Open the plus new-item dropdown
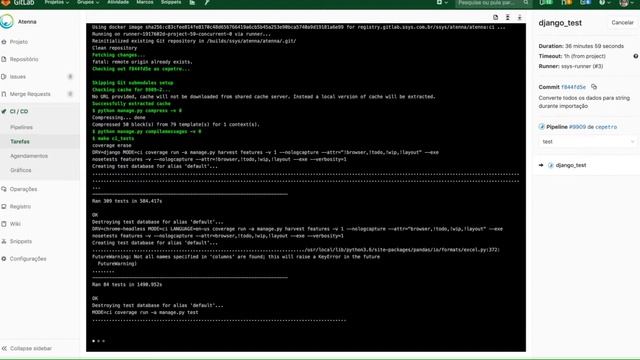The width and height of the screenshot is (640, 360). (442, 2)
